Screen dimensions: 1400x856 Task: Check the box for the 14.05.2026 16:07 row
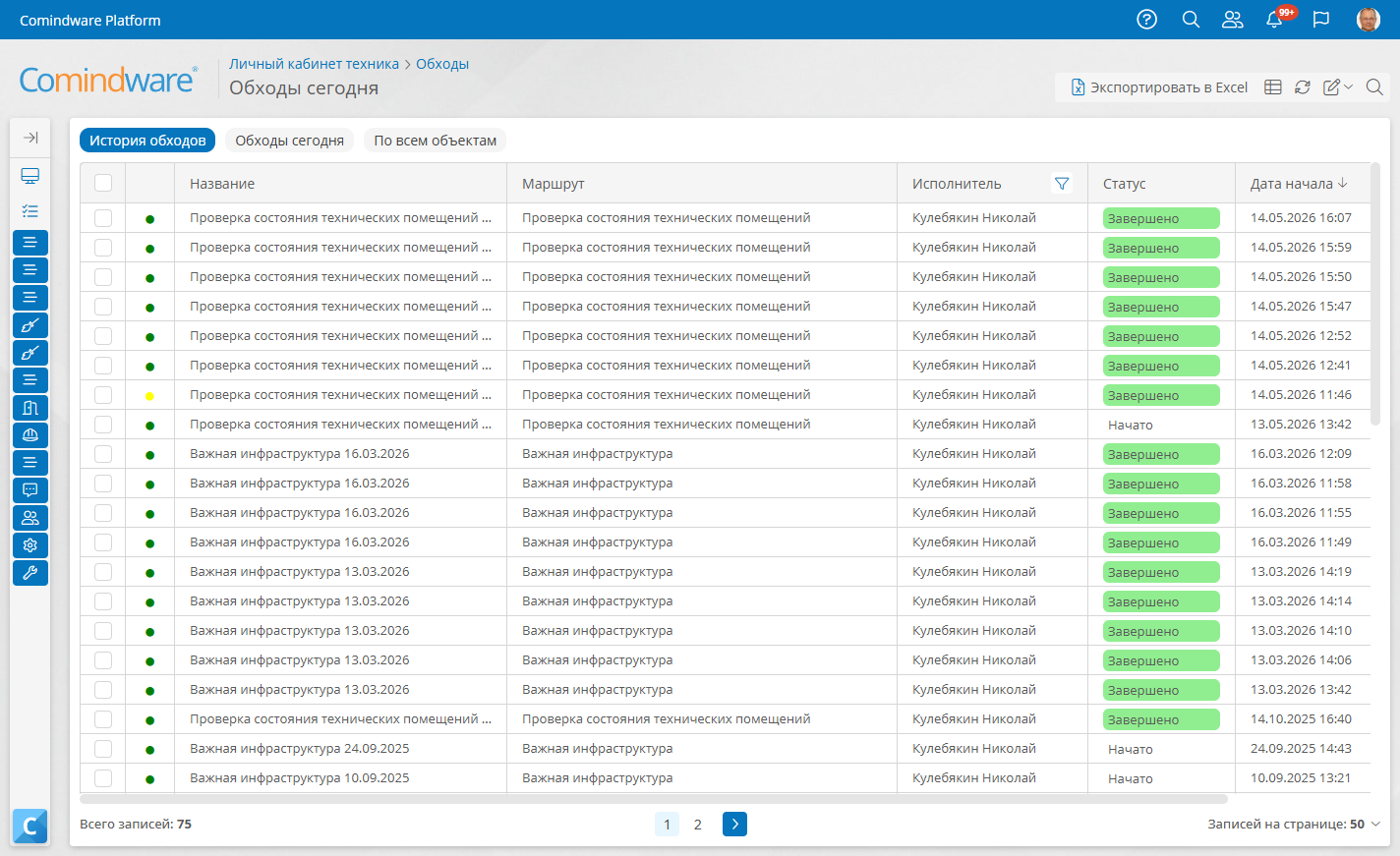tap(103, 218)
